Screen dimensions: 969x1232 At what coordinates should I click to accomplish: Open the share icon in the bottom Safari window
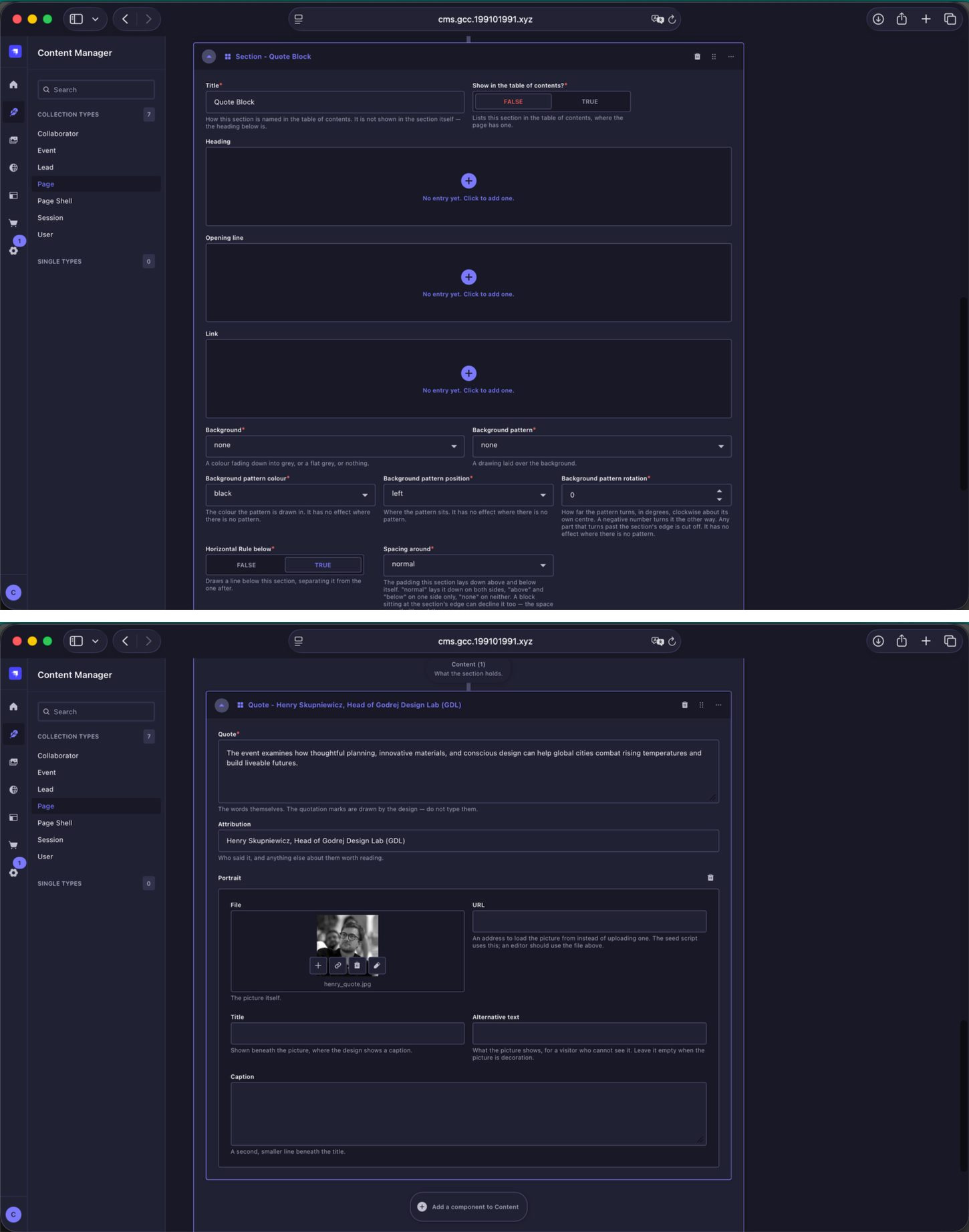pyautogui.click(x=902, y=641)
